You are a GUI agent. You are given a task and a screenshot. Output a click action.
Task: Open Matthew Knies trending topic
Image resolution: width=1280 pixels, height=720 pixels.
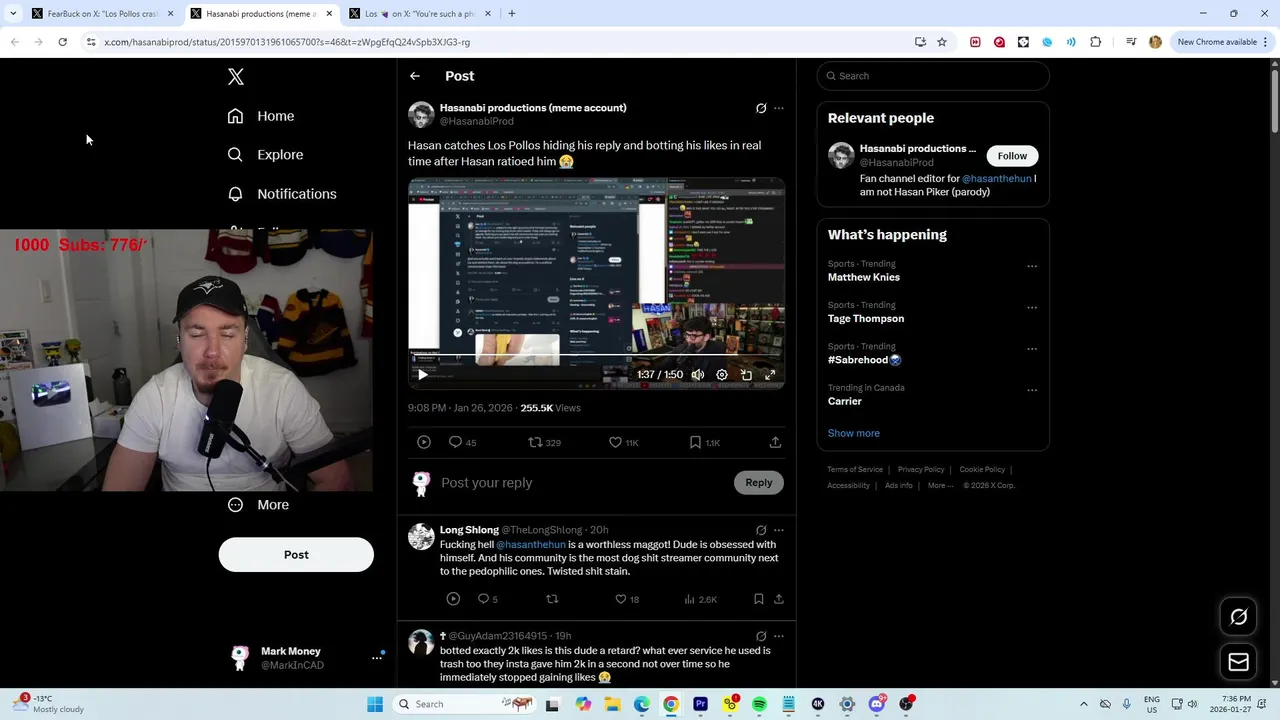[864, 277]
